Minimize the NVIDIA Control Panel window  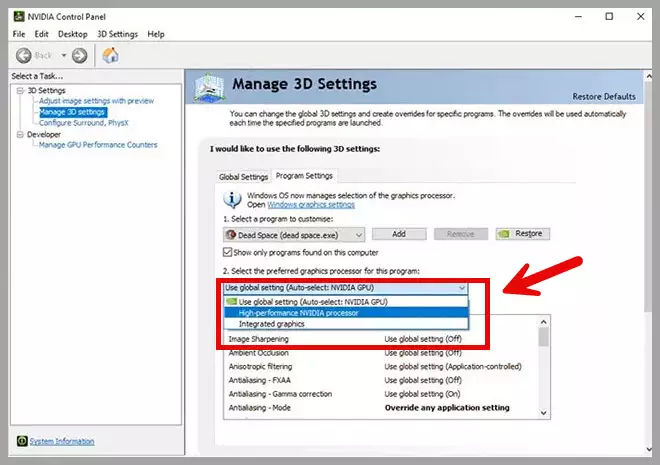578,16
